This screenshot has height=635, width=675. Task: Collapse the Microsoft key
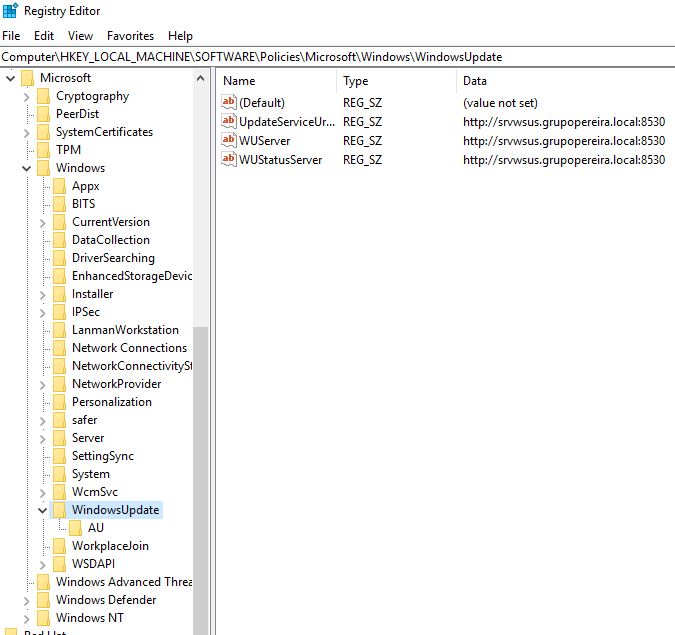[x=11, y=78]
